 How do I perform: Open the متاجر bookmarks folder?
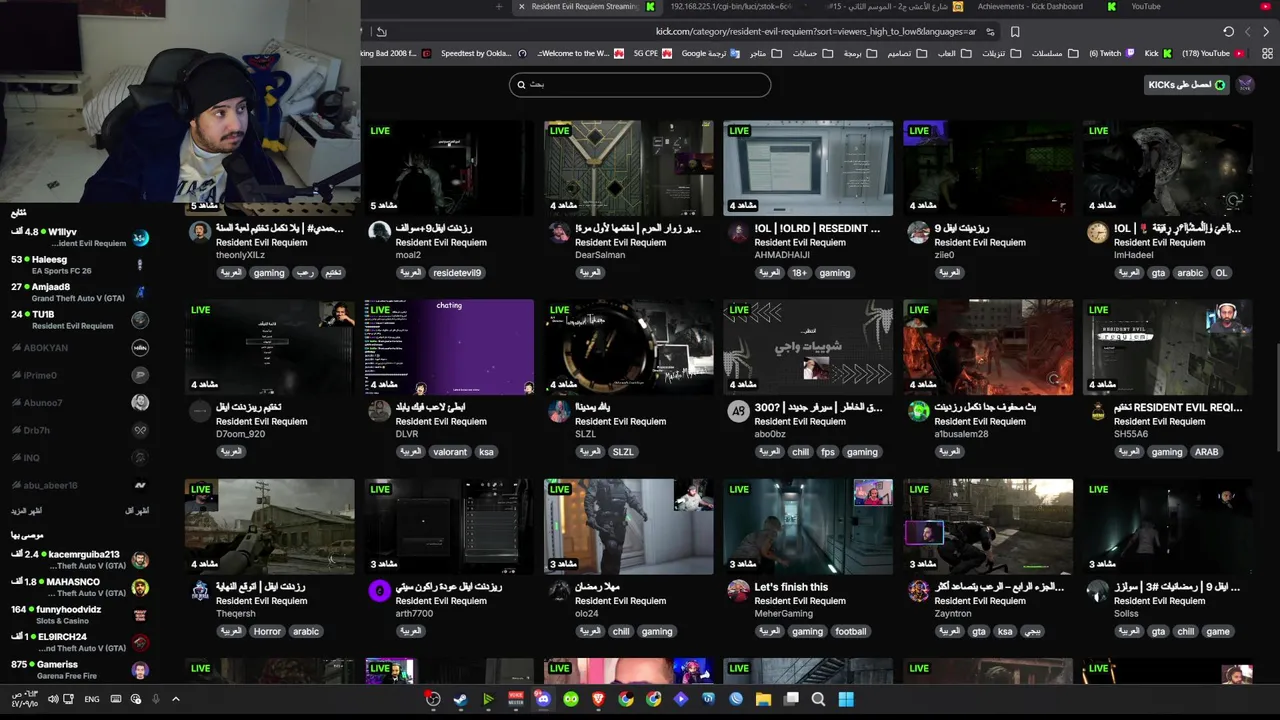[x=764, y=53]
